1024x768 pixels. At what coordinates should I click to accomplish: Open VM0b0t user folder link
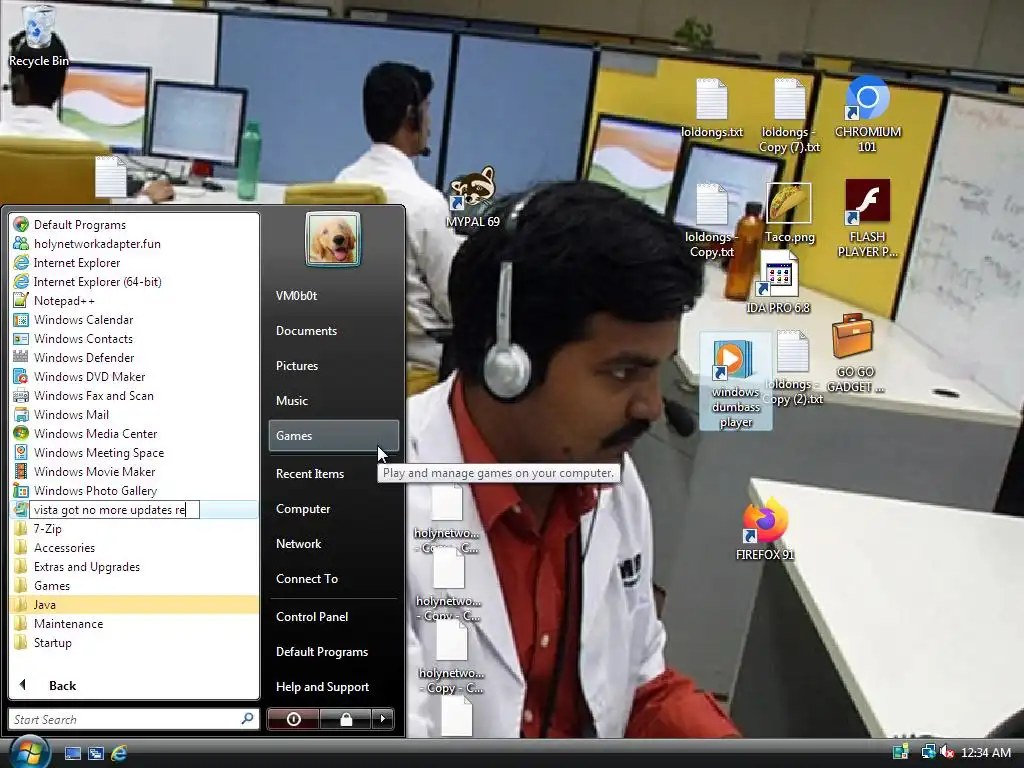[333, 295]
